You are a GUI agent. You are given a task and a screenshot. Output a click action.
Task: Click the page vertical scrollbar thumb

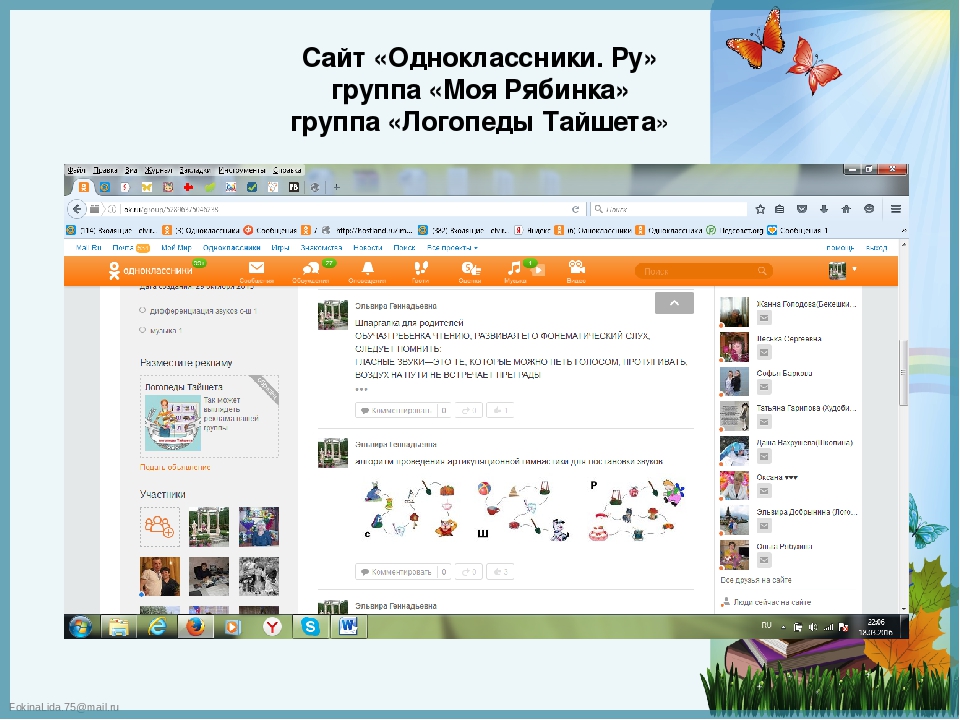tap(903, 372)
